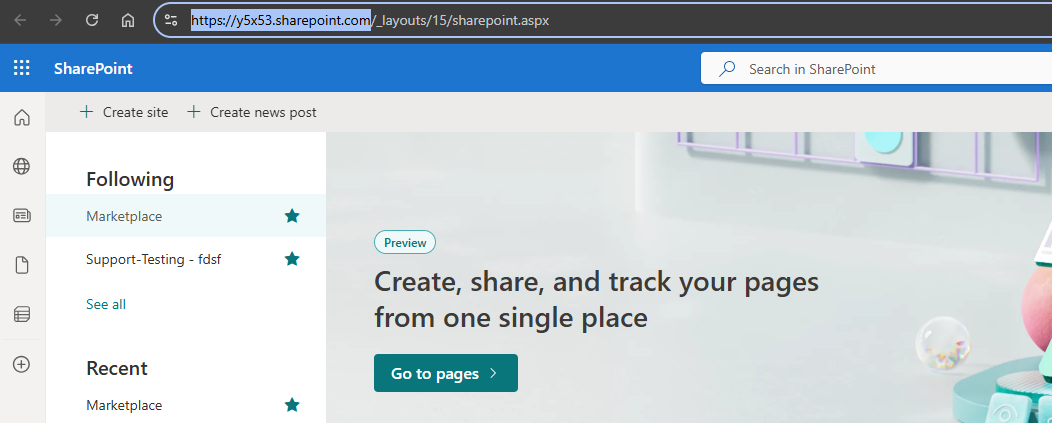This screenshot has width=1052, height=423.
Task: Reload the page with browser refresh icon
Action: (x=92, y=20)
